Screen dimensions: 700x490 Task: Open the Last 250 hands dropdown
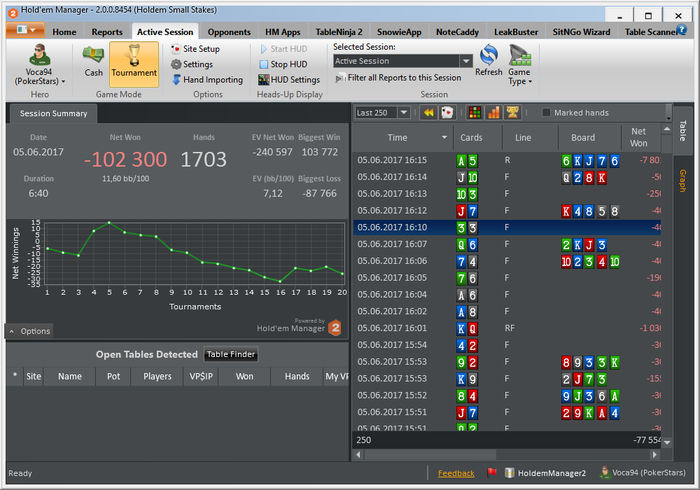pyautogui.click(x=404, y=112)
